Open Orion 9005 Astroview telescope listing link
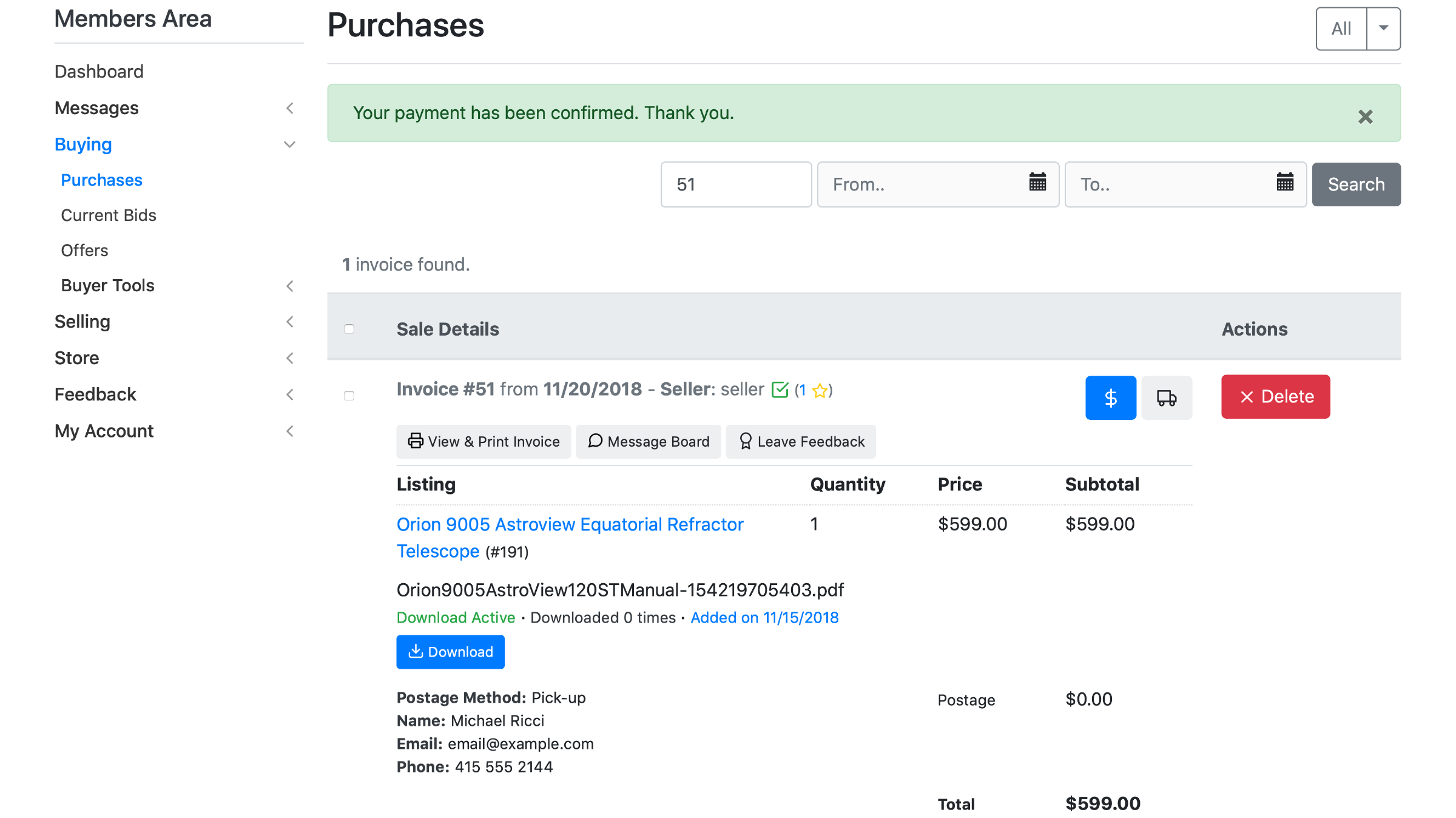The width and height of the screenshot is (1456, 818). pyautogui.click(x=569, y=524)
